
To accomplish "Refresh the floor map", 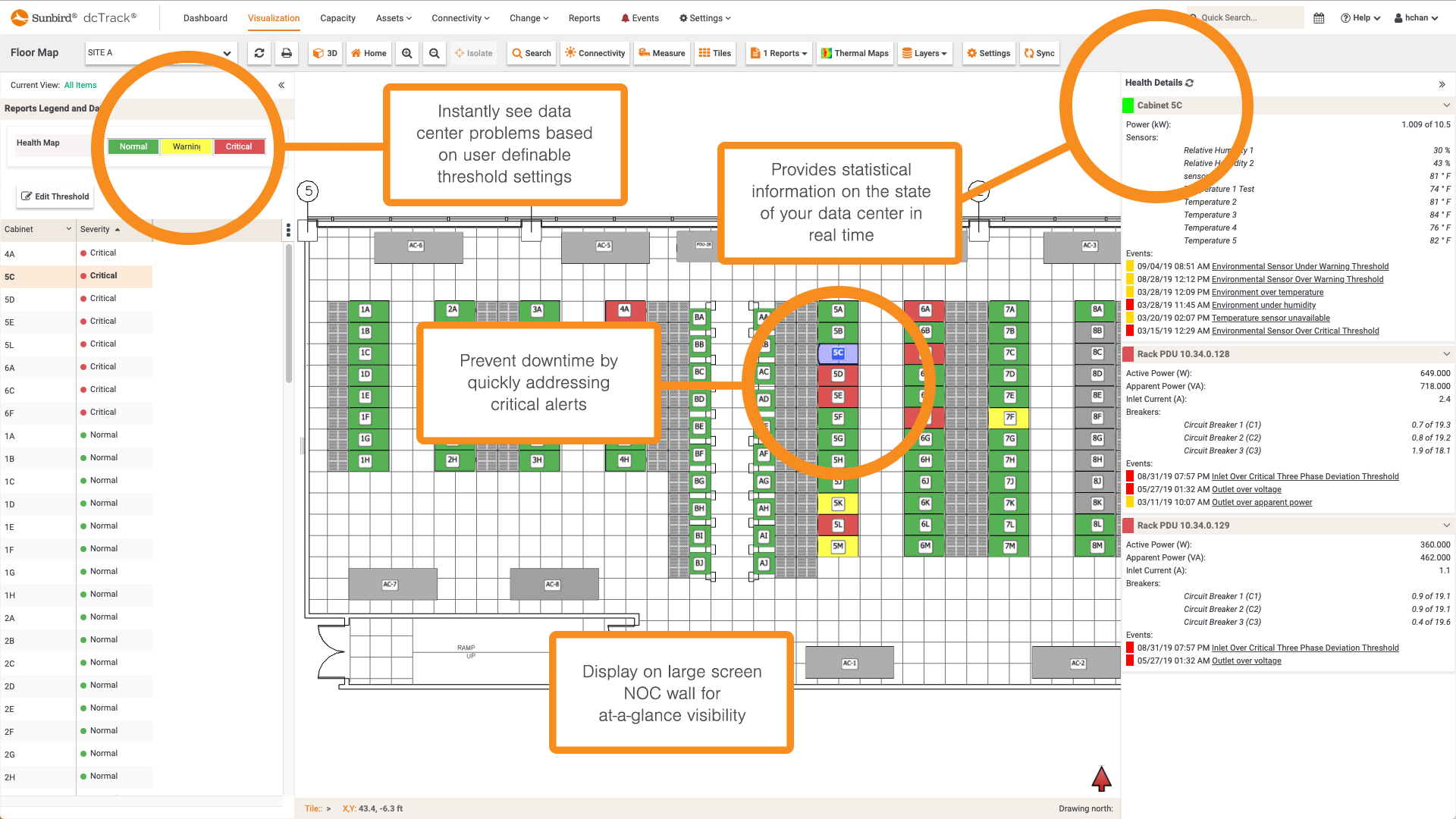I will click(x=259, y=53).
